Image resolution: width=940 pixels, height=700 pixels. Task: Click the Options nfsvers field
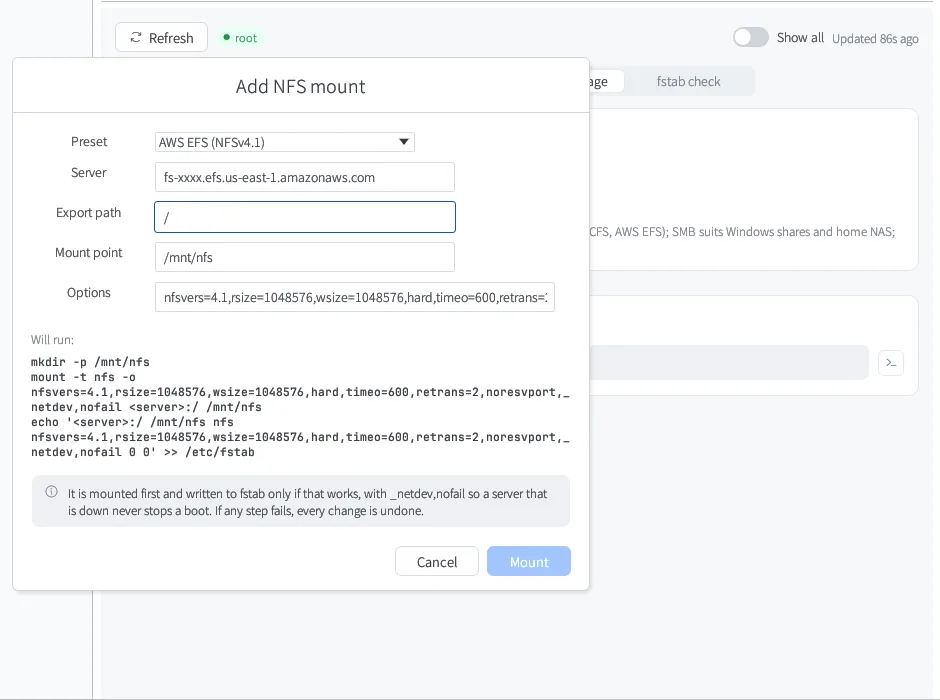click(x=355, y=297)
